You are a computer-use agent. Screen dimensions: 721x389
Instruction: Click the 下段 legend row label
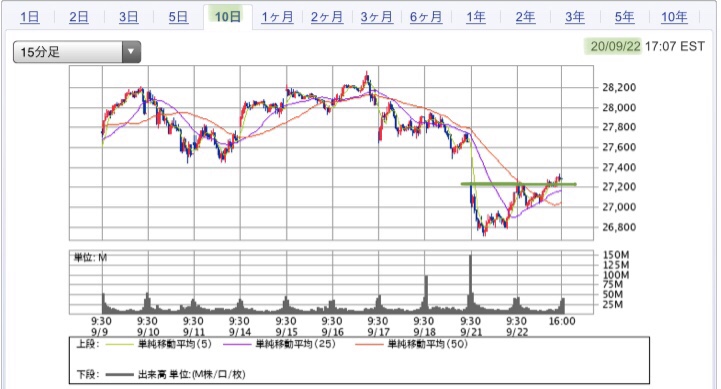point(87,375)
